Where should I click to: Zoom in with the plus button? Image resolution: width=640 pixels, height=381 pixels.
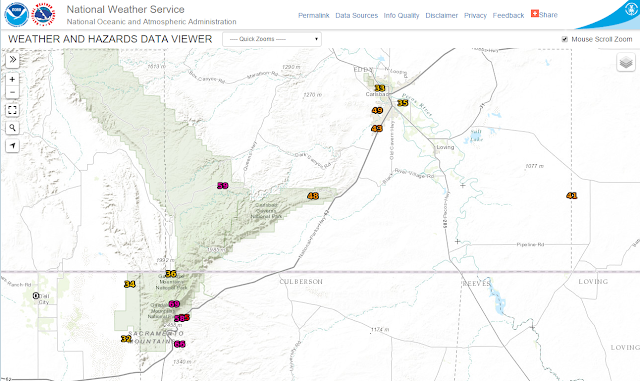point(13,79)
